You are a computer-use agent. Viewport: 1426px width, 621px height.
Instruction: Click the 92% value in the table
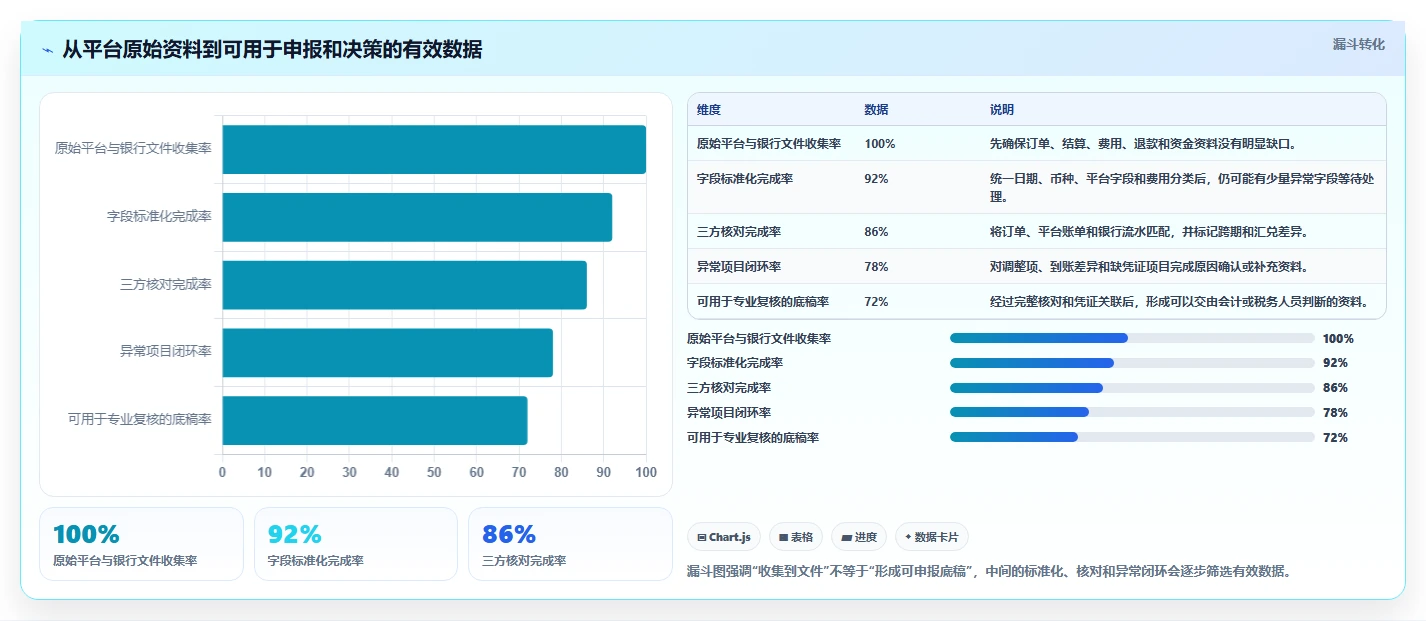tap(876, 178)
